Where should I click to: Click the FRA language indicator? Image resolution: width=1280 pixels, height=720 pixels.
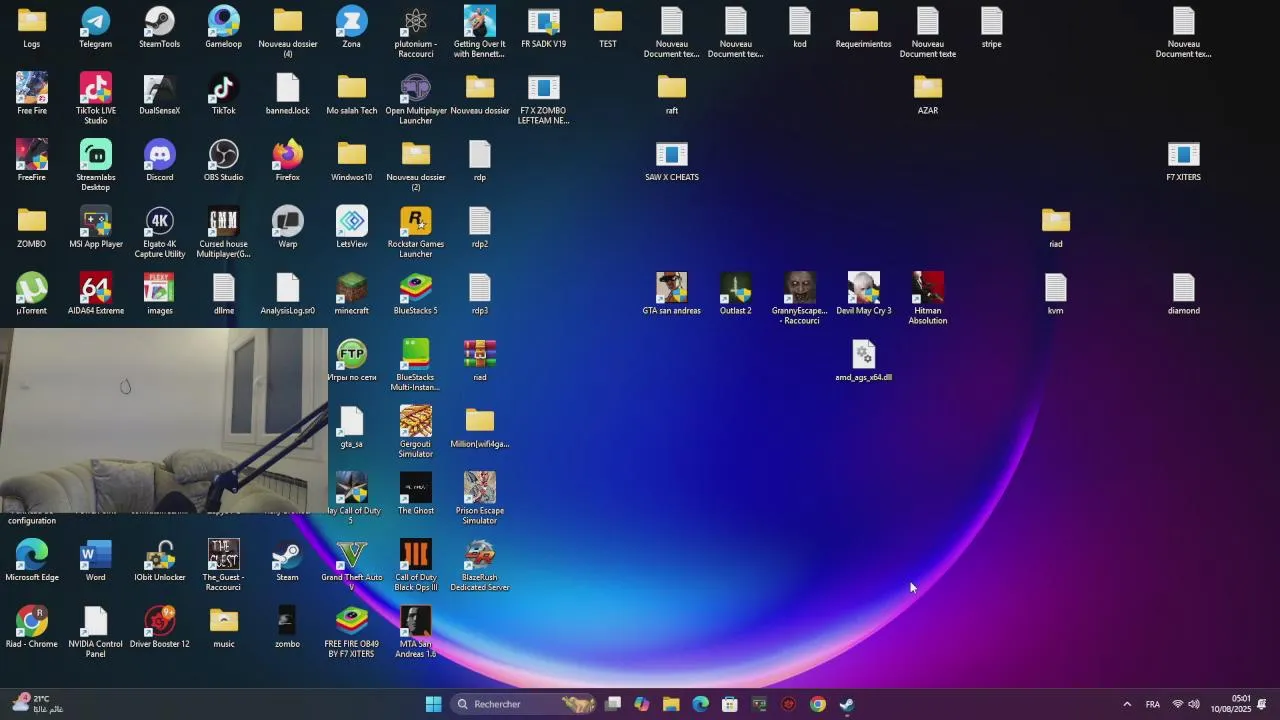(1153, 704)
